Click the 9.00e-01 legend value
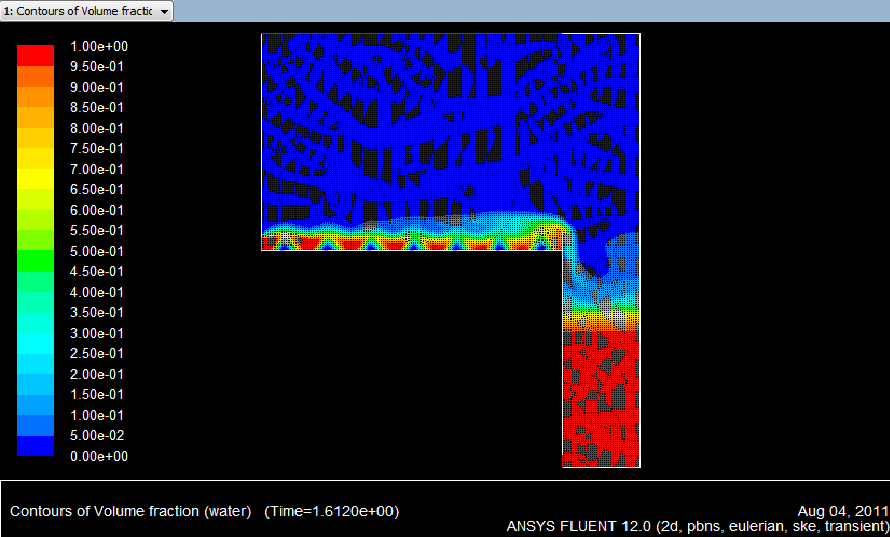Image resolution: width=890 pixels, height=537 pixels. 97,87
